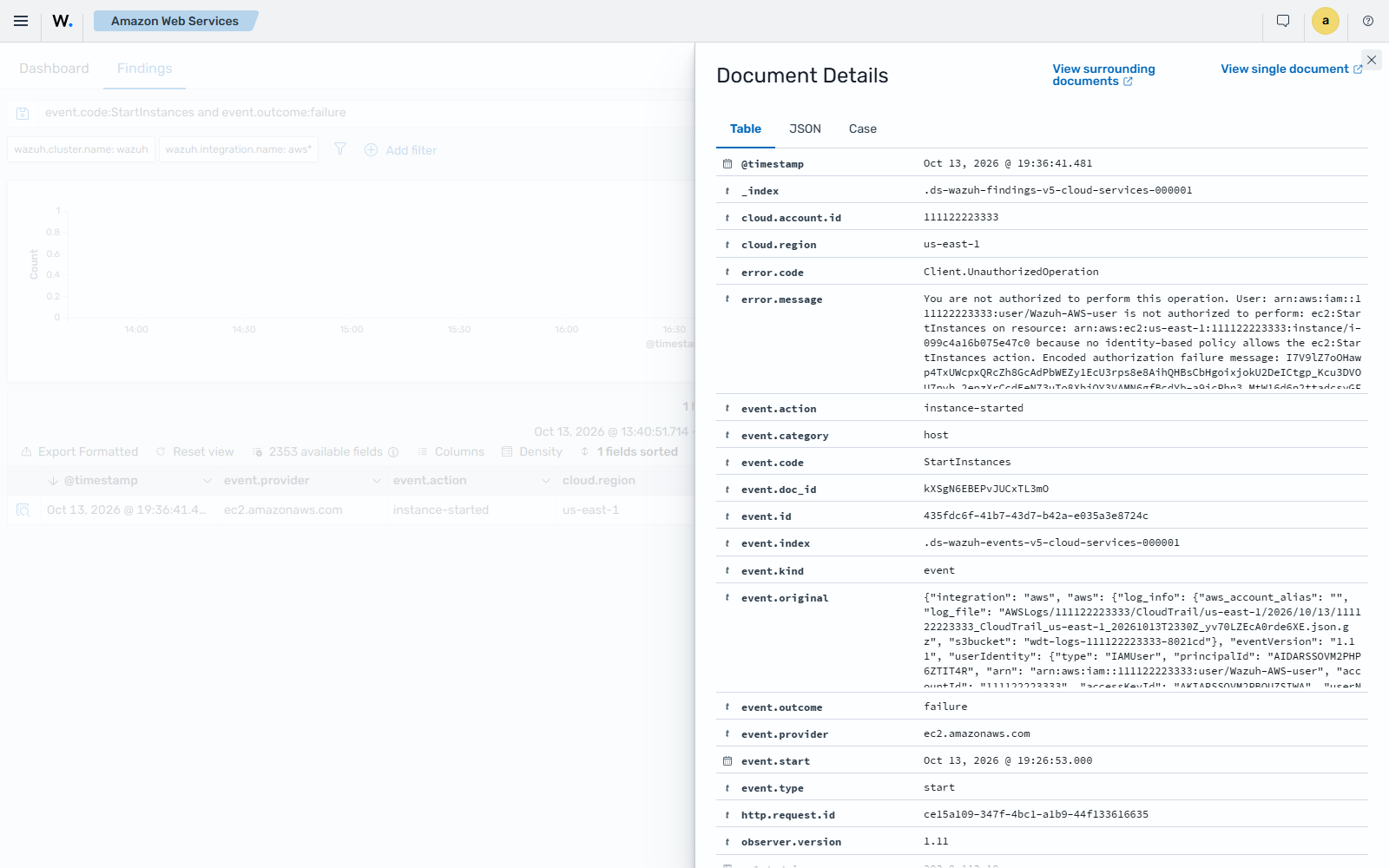Viewport: 1389px width, 868px height.
Task: Click the type icon beside event.outcome
Action: point(727,707)
